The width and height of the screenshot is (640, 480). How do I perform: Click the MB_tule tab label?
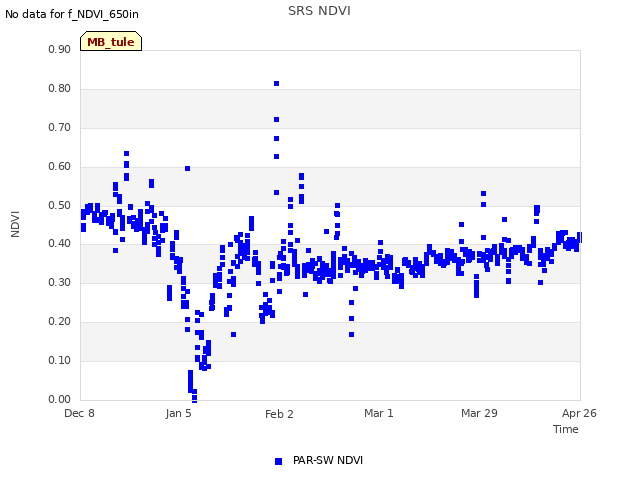coord(111,42)
